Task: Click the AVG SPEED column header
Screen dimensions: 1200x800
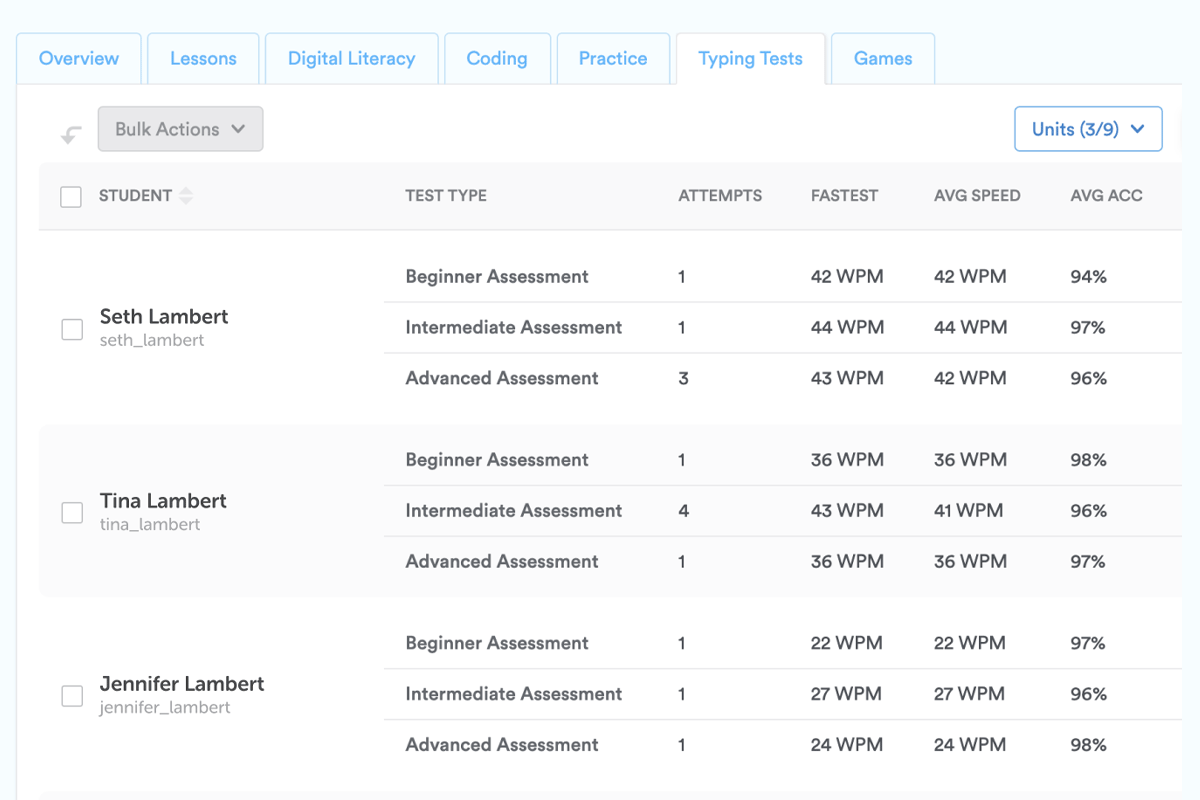Action: (977, 196)
